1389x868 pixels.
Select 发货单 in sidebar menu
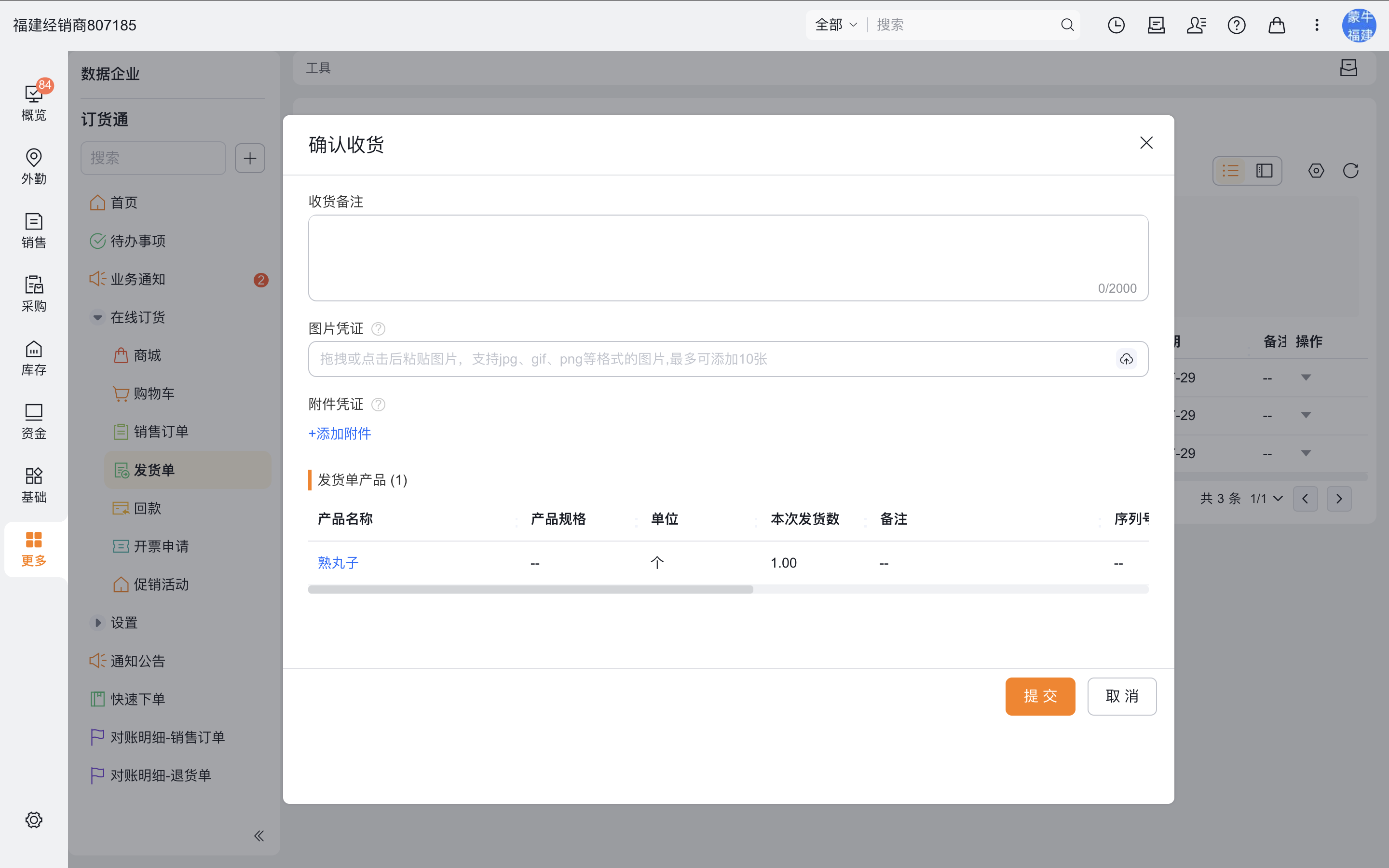pyautogui.click(x=188, y=470)
